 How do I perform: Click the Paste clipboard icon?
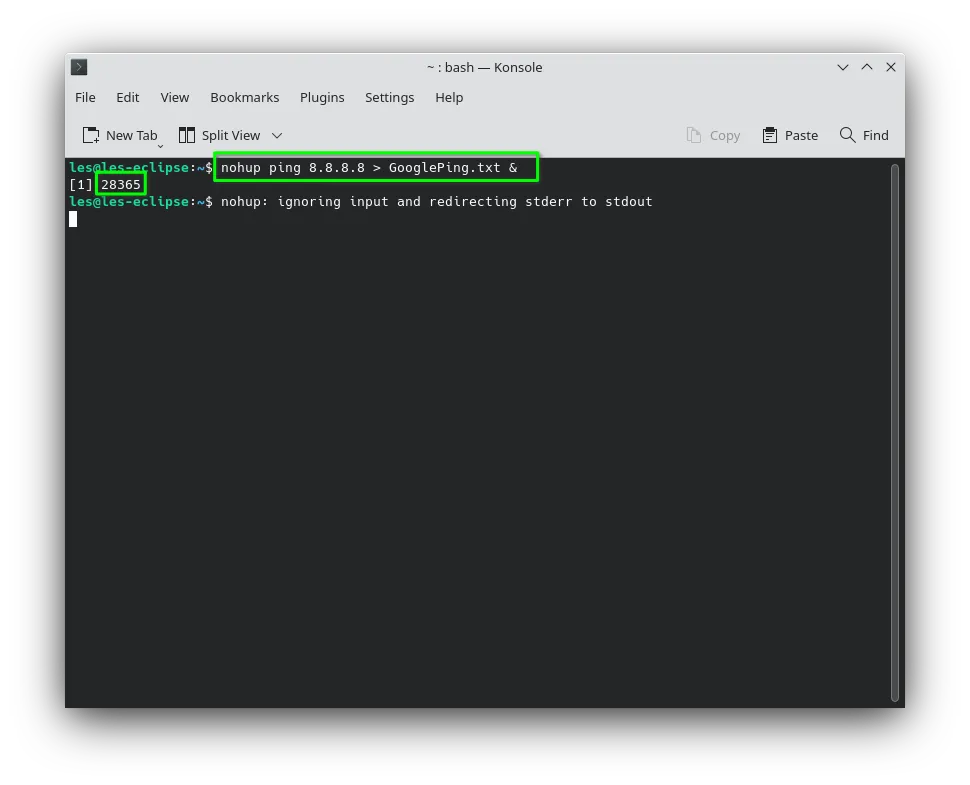[x=770, y=135]
